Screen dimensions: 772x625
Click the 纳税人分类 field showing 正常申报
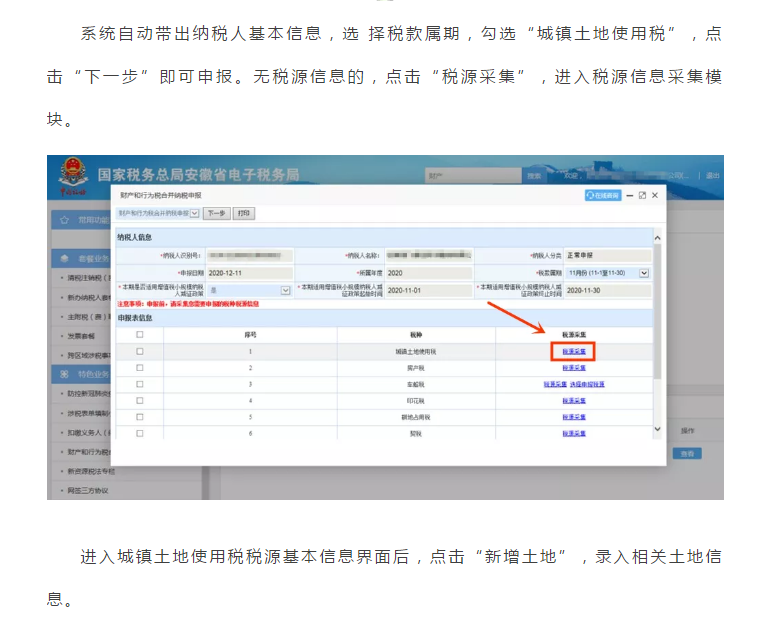click(x=608, y=256)
